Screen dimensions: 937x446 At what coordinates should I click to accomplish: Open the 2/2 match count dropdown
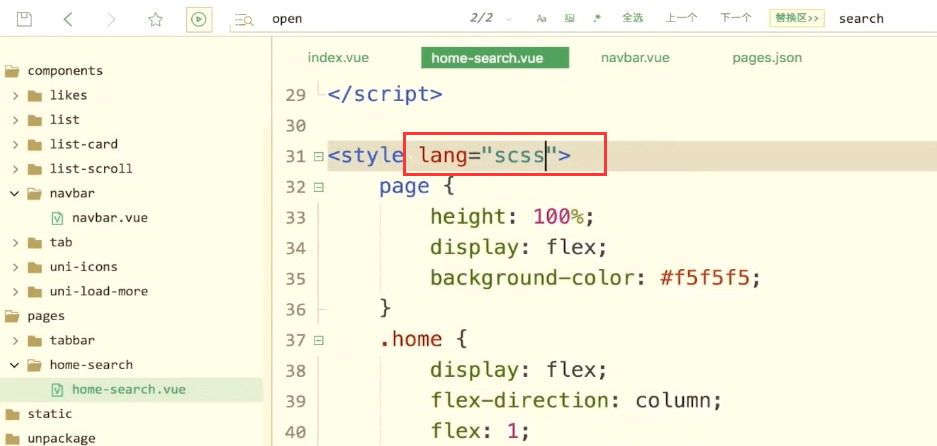click(x=509, y=19)
